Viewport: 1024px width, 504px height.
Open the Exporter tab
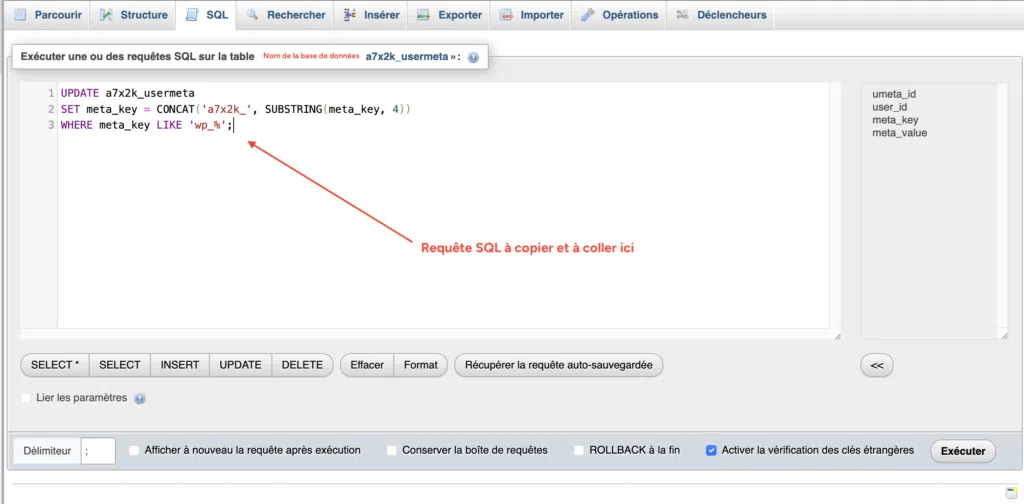pos(449,14)
